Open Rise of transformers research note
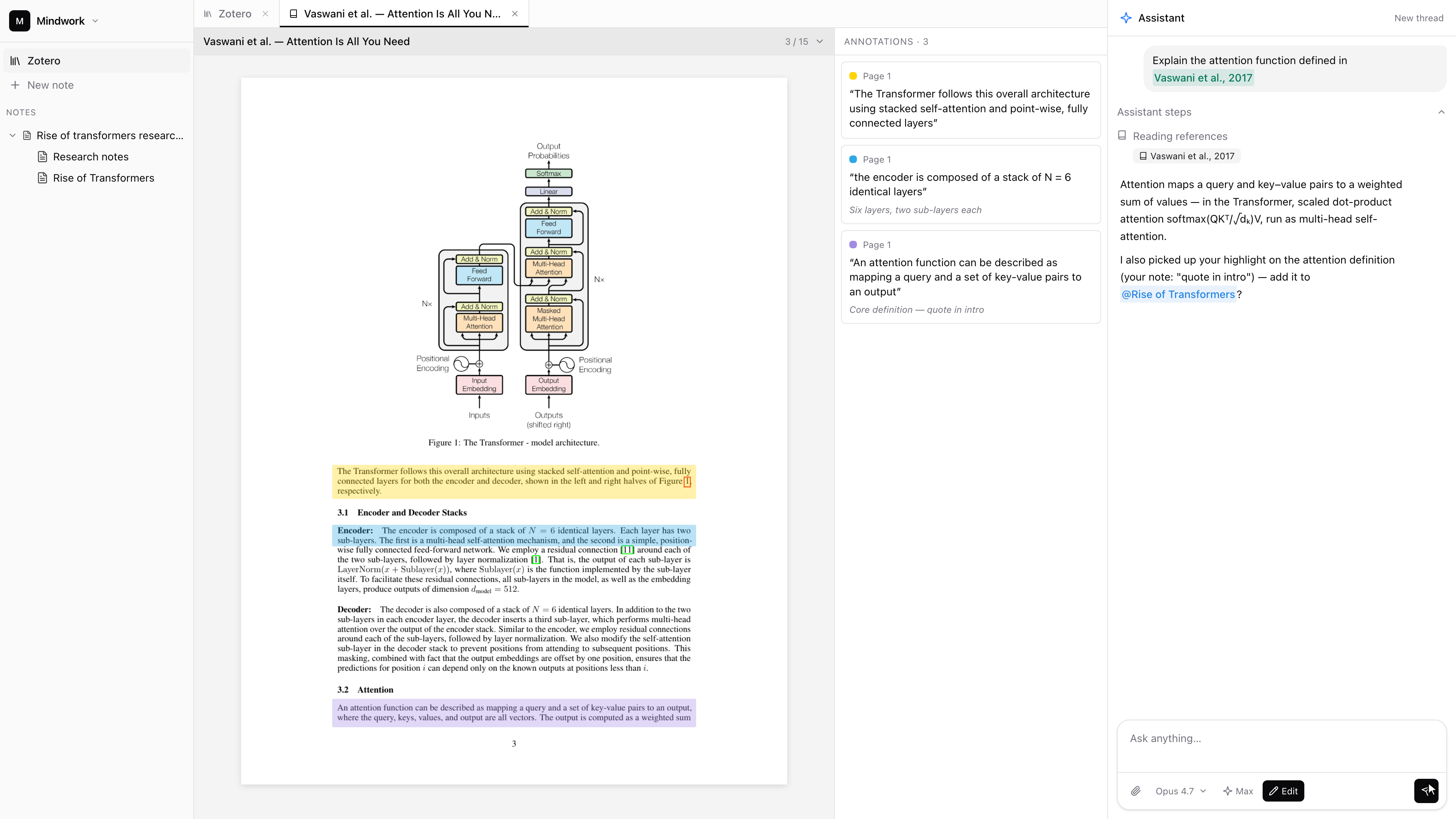Image resolution: width=1456 pixels, height=819 pixels. (110, 136)
